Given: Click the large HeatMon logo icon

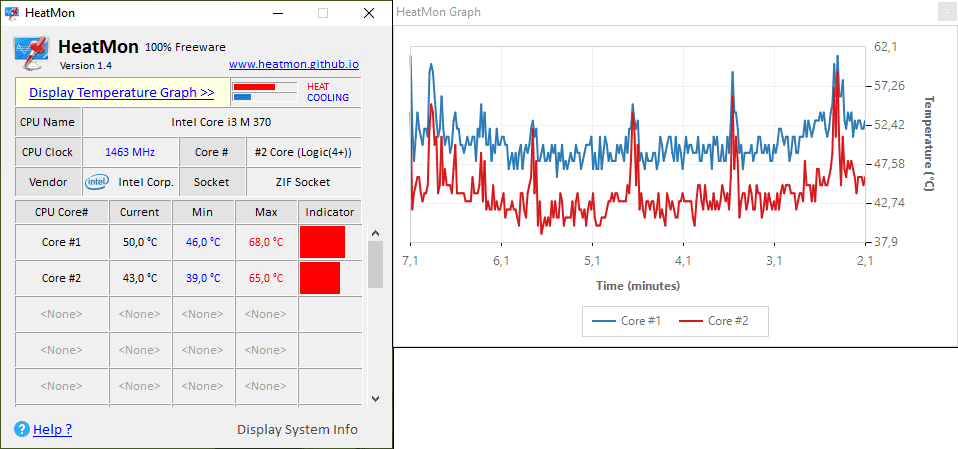Looking at the screenshot, I should tap(31, 54).
